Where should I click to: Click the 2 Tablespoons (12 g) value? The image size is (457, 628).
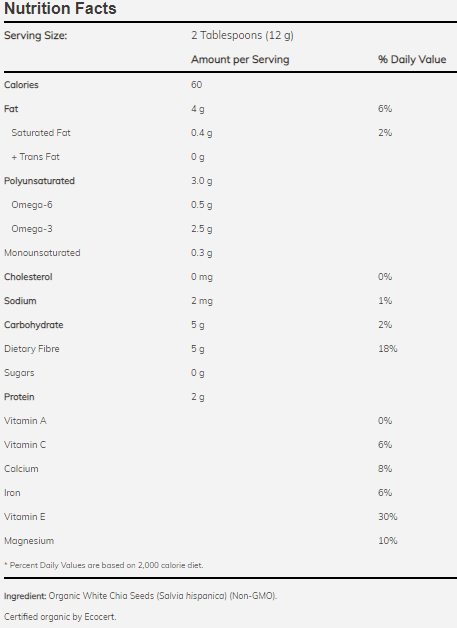[x=242, y=36]
